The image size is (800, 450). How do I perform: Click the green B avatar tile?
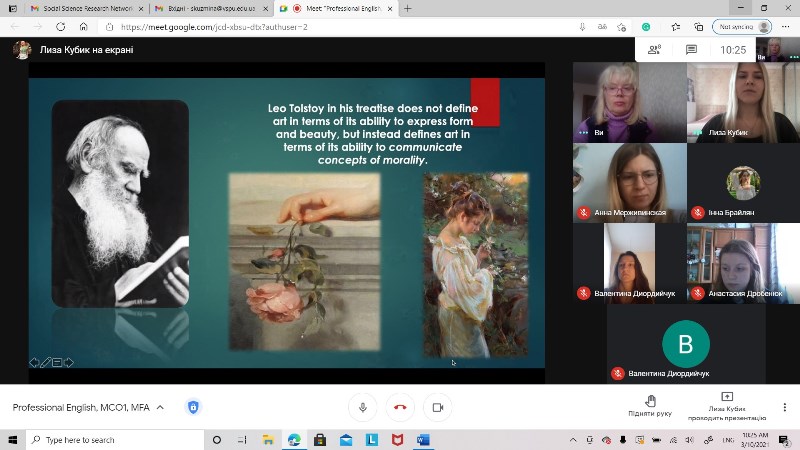point(686,344)
